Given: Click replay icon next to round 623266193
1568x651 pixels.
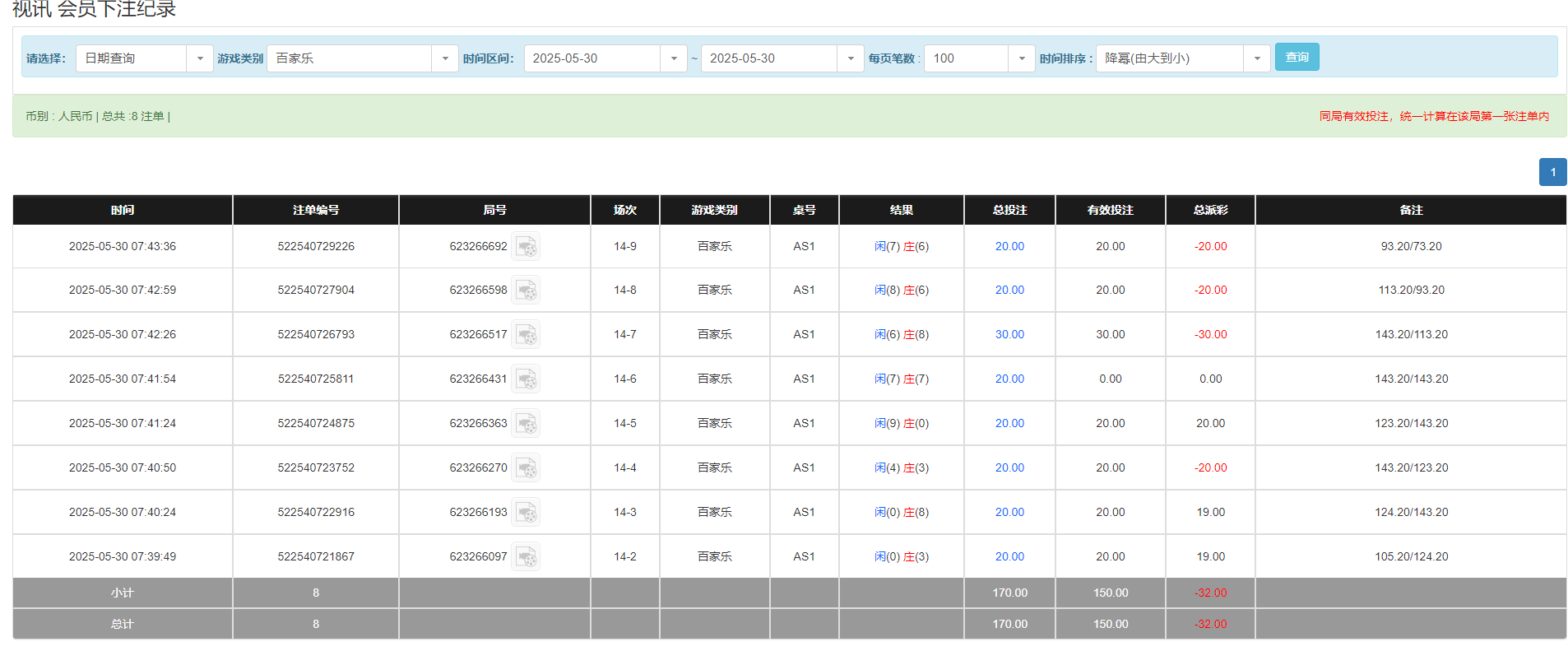Looking at the screenshot, I should coord(526,513).
